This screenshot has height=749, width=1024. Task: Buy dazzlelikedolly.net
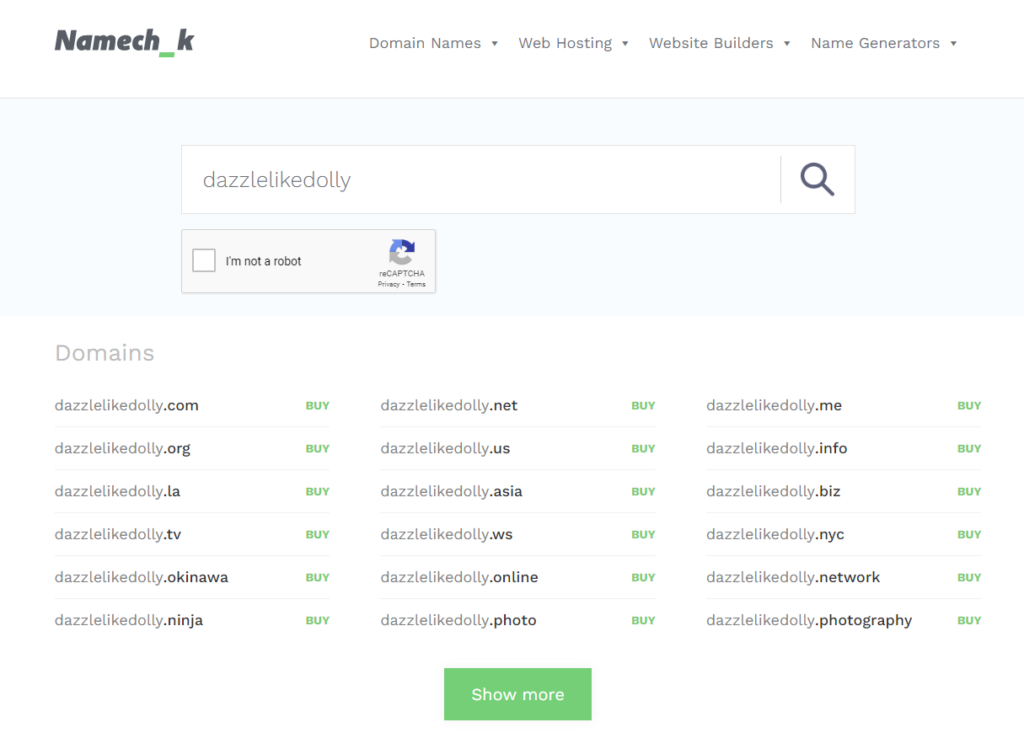click(643, 406)
